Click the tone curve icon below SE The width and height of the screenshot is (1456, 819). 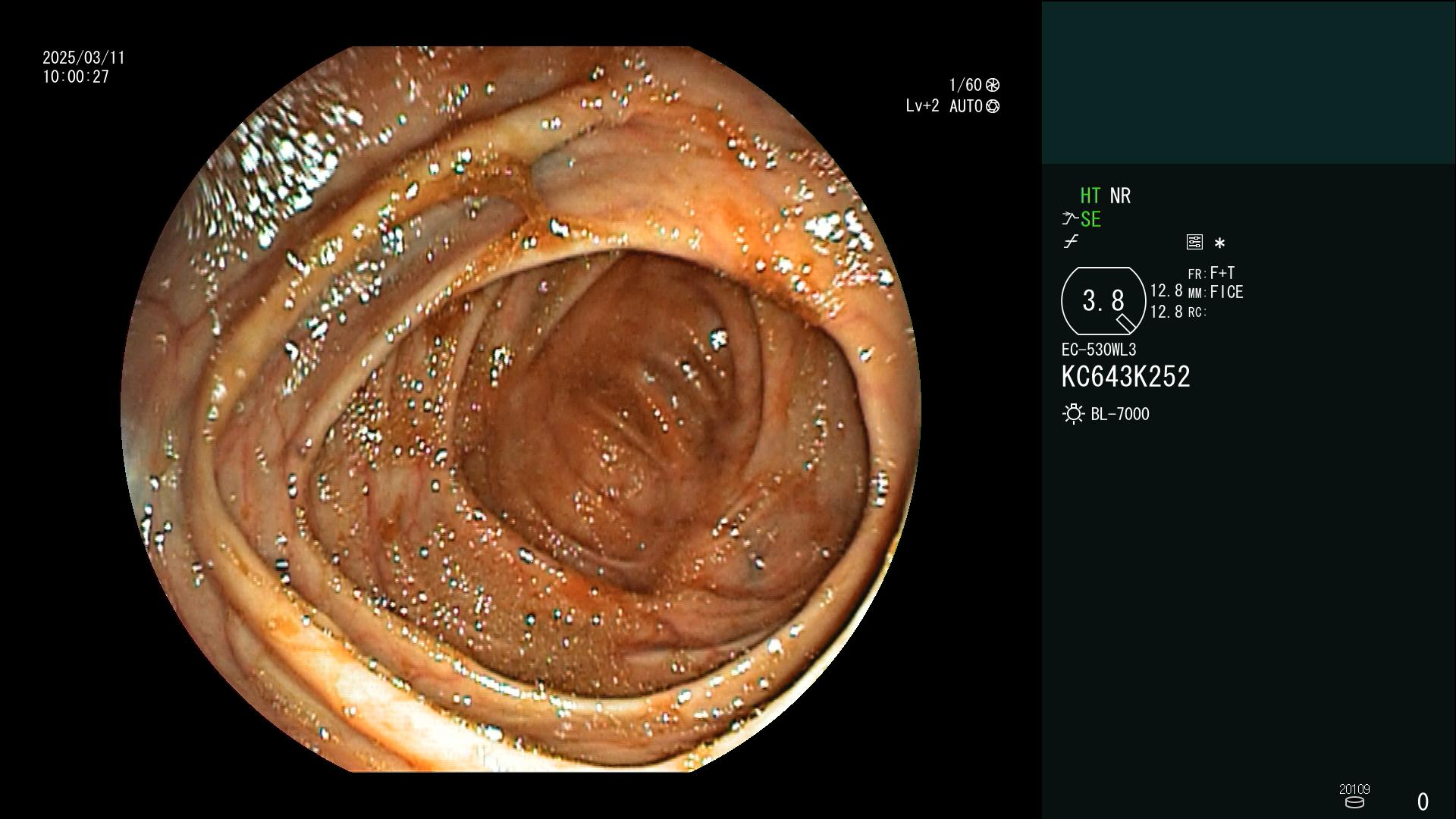1071,242
